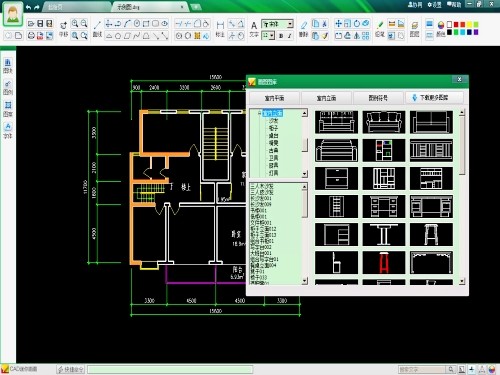500x375 pixels.
Task: Click the save floppy disk icon
Action: [40, 24]
